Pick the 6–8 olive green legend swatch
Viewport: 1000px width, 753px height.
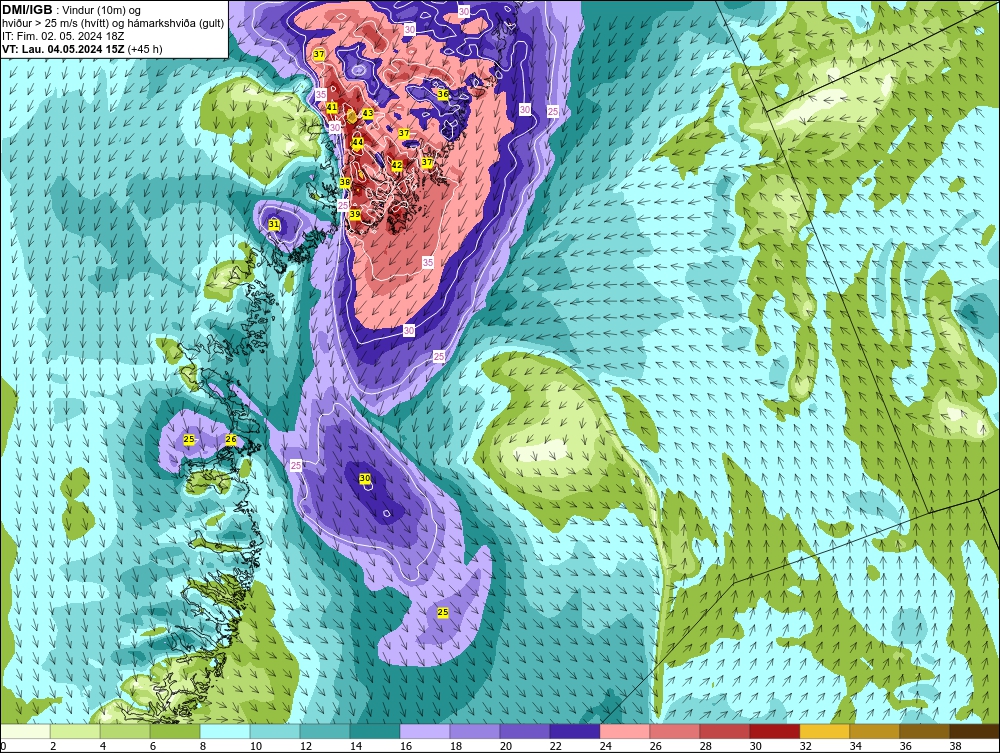pos(175,731)
